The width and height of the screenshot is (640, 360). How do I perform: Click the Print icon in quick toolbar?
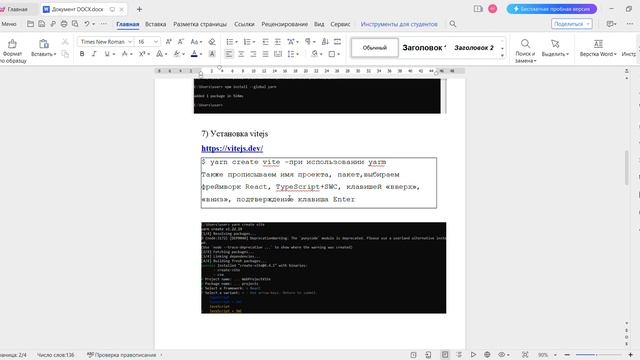pyautogui.click(x=64, y=24)
